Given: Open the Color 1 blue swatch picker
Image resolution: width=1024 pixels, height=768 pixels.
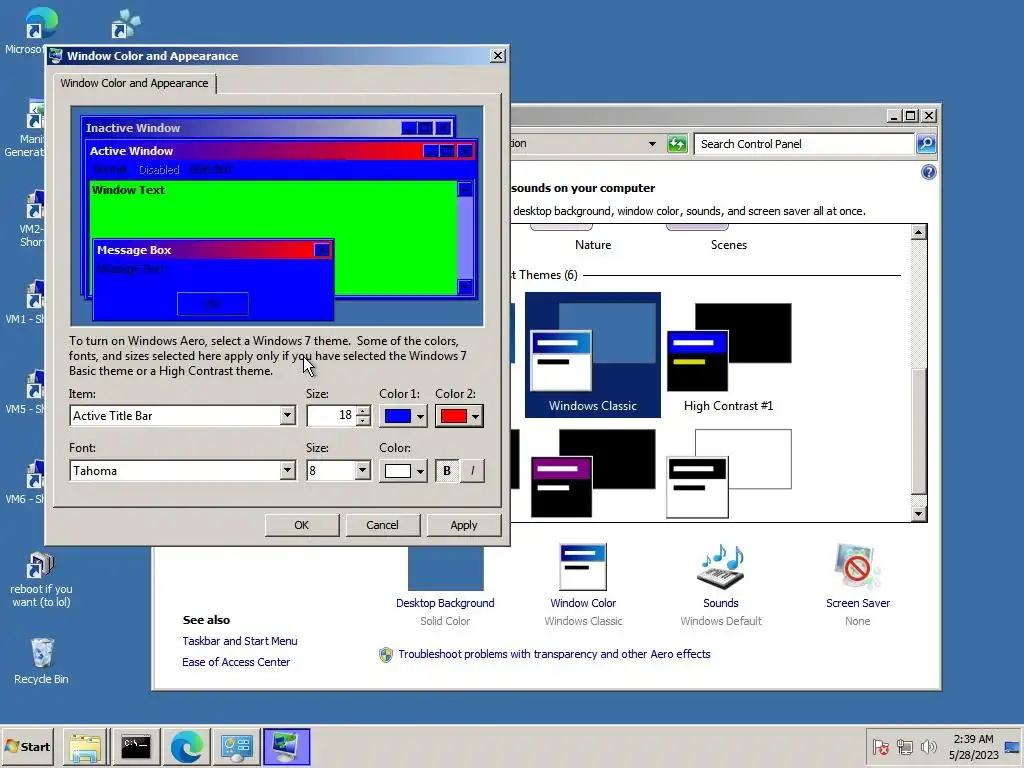Looking at the screenshot, I should click(403, 416).
